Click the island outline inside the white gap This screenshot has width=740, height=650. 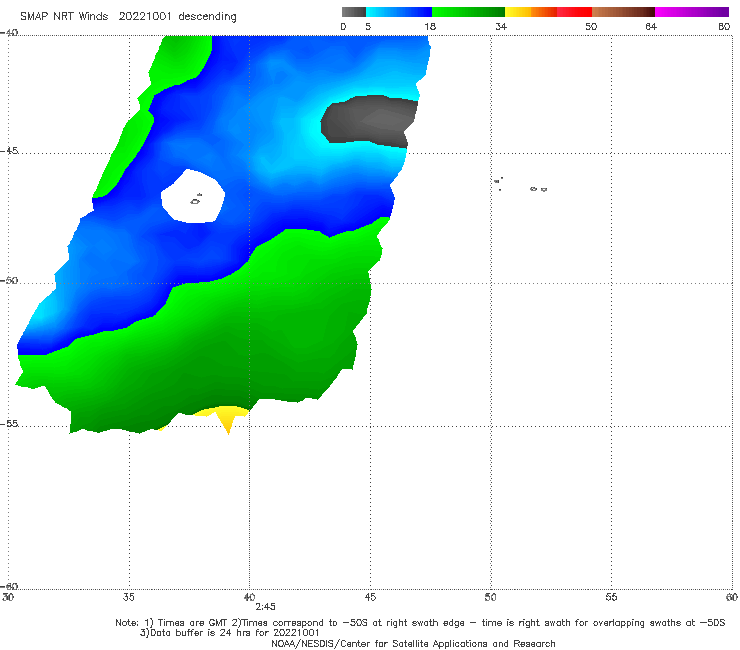(196, 200)
